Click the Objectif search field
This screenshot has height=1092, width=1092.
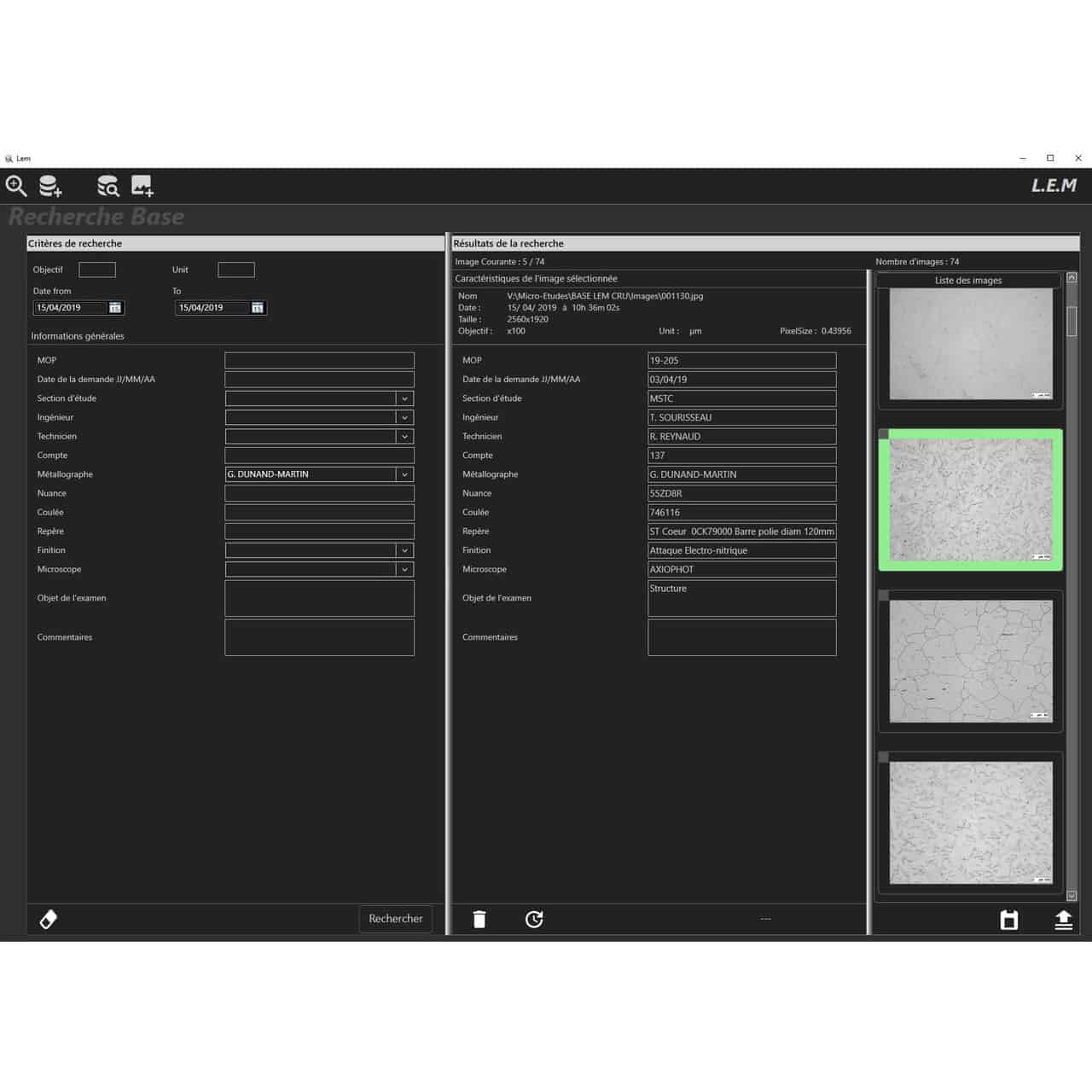tap(97, 270)
